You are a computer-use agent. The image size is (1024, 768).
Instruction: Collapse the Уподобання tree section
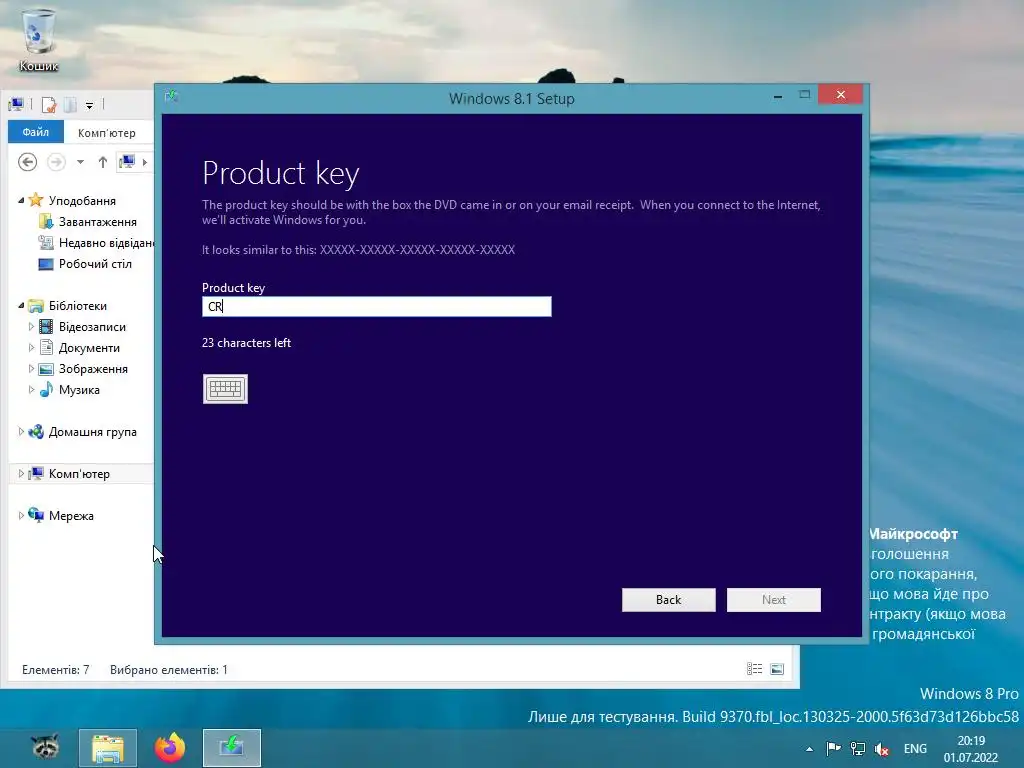click(x=21, y=200)
